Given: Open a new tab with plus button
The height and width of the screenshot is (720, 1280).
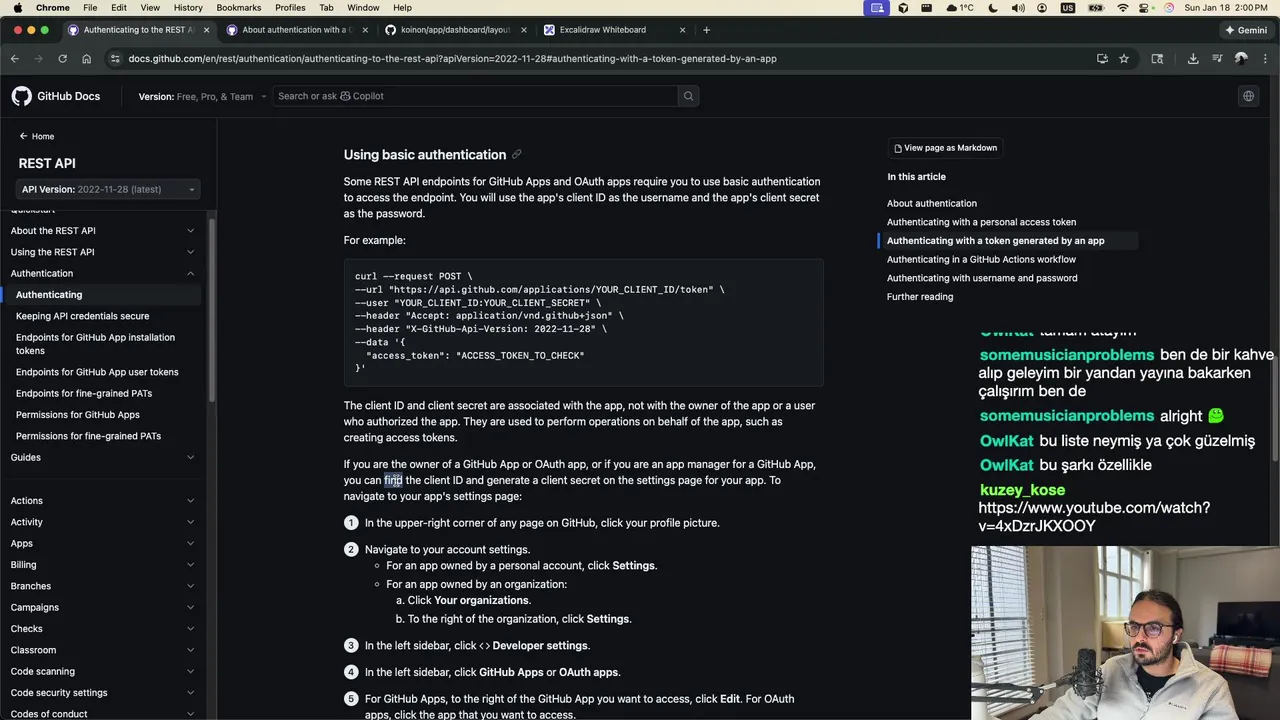Looking at the screenshot, I should pos(706,30).
